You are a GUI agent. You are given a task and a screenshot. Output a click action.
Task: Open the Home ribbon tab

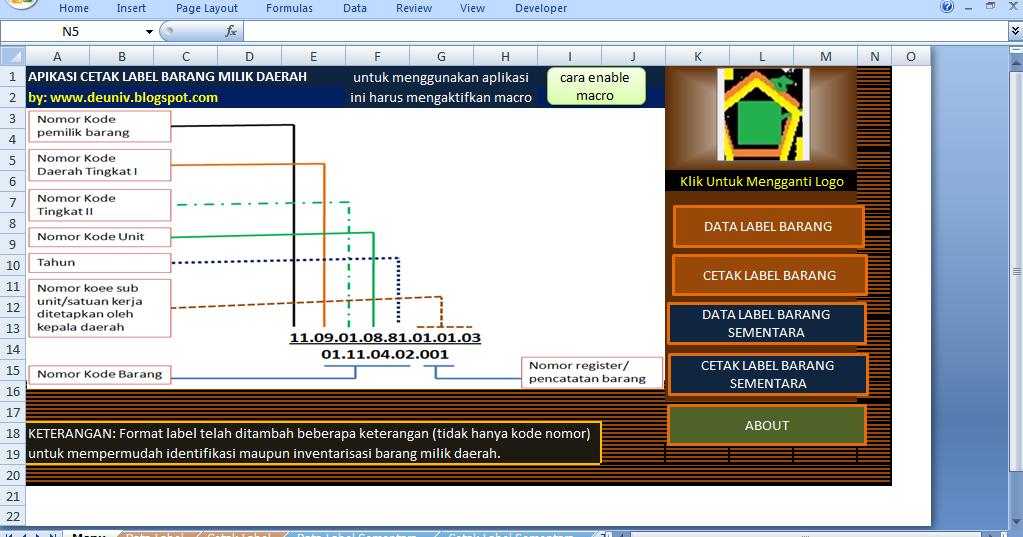coord(74,8)
